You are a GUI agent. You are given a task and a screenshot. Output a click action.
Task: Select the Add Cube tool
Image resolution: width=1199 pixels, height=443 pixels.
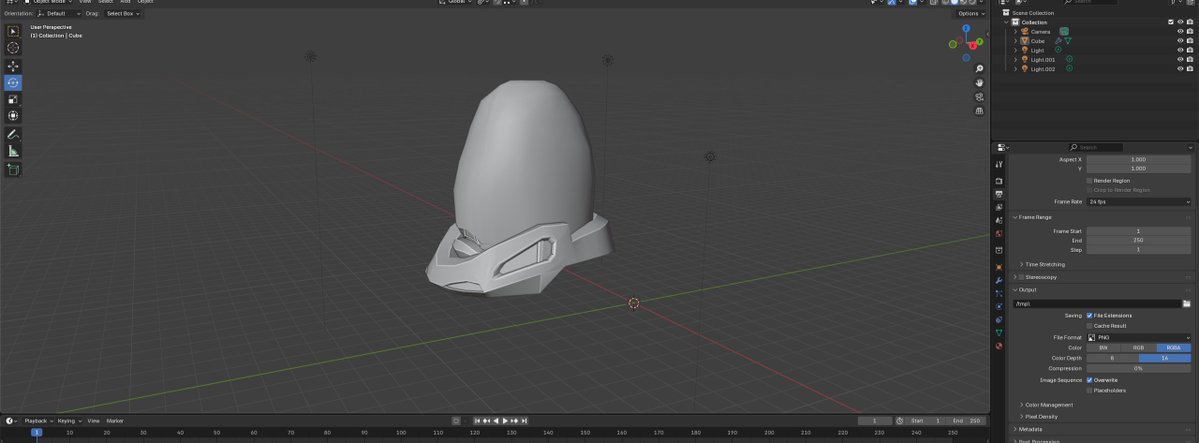(13, 170)
